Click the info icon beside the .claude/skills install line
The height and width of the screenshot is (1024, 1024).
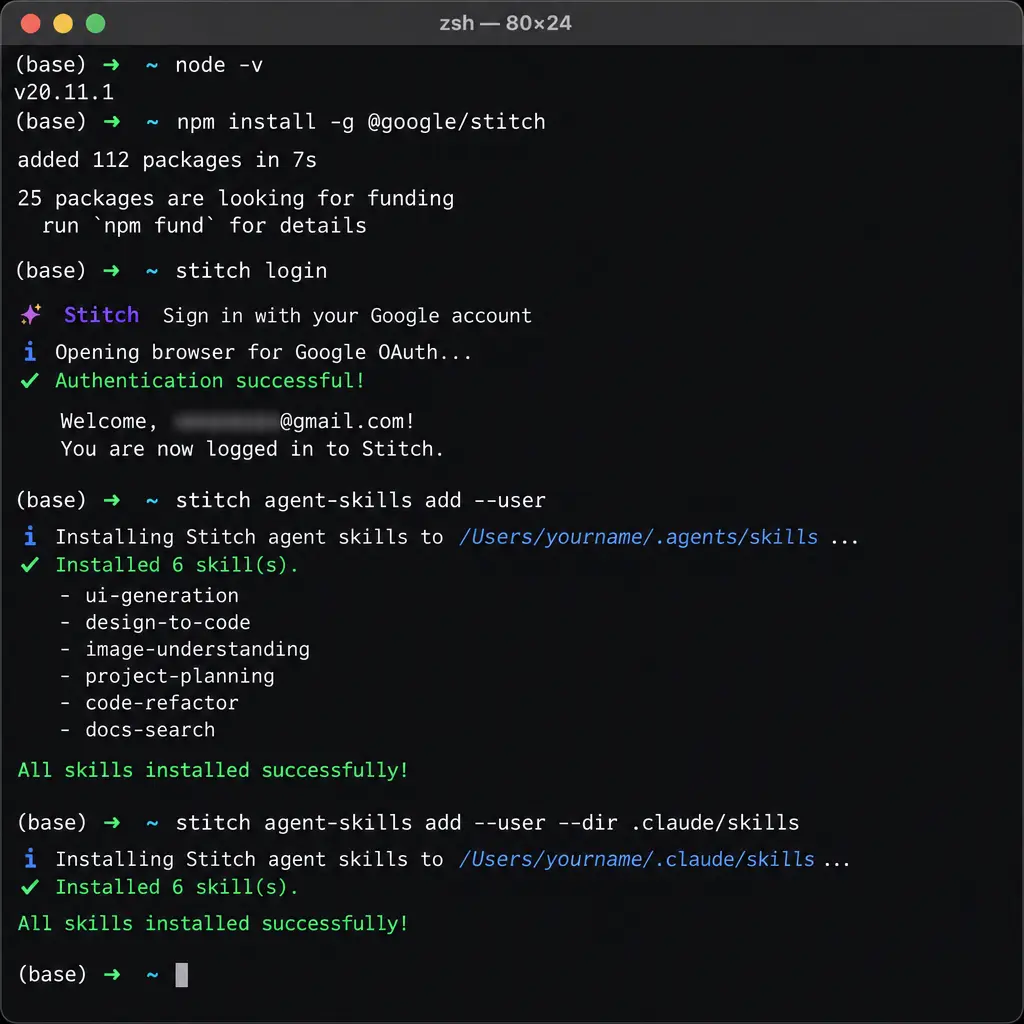pyautogui.click(x=29, y=858)
